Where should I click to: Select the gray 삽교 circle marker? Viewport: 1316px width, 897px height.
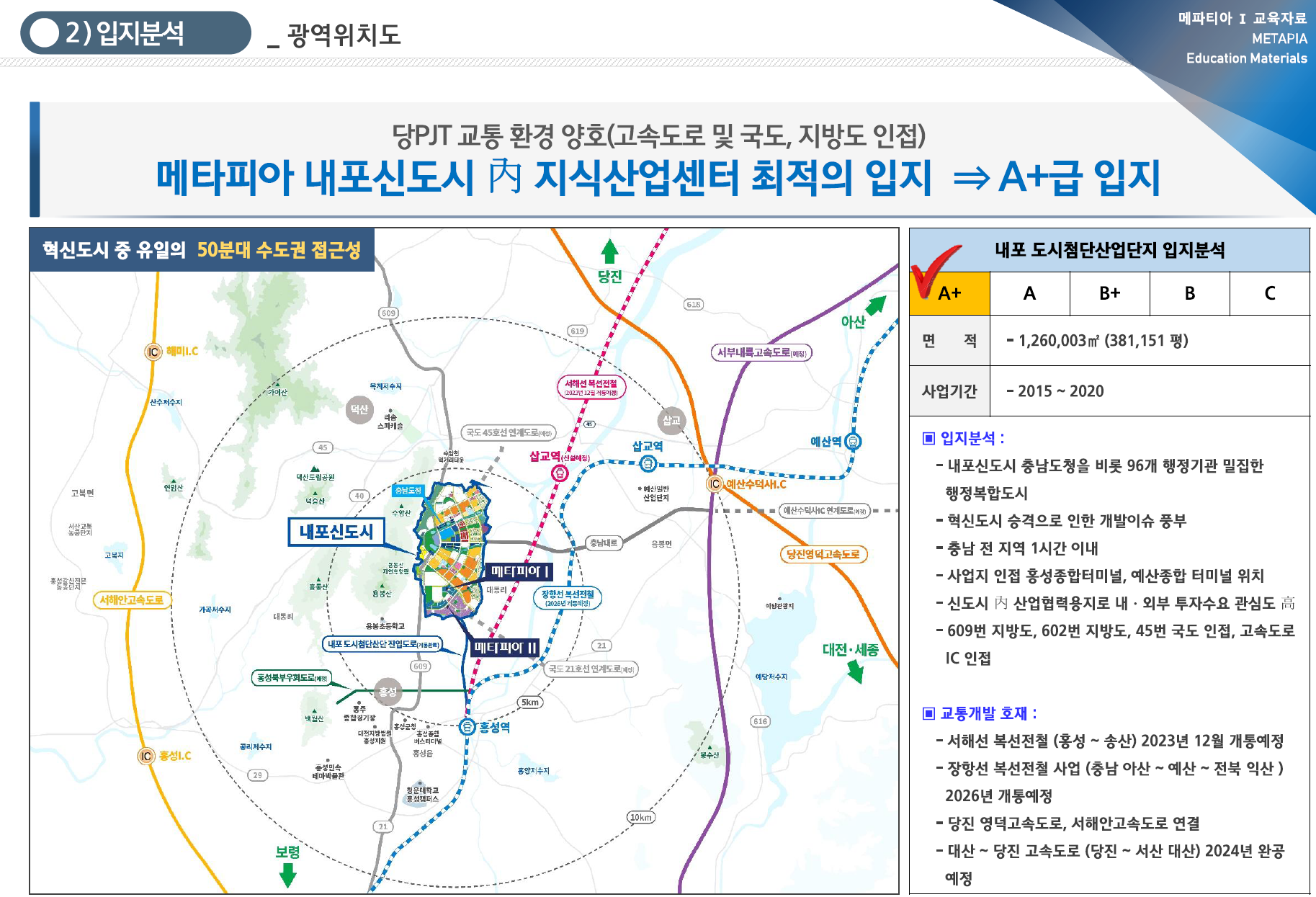(x=671, y=420)
